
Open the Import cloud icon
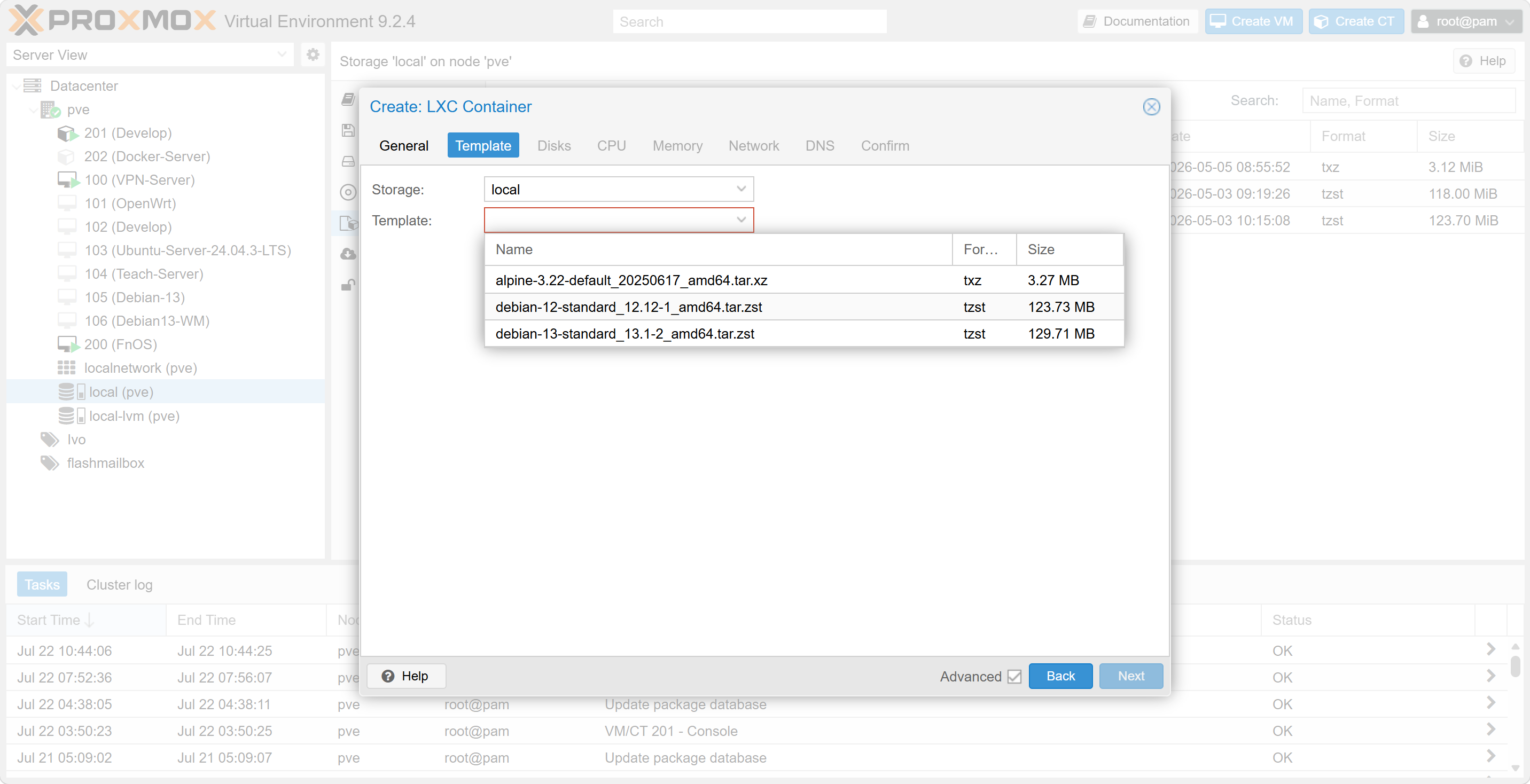[x=348, y=254]
